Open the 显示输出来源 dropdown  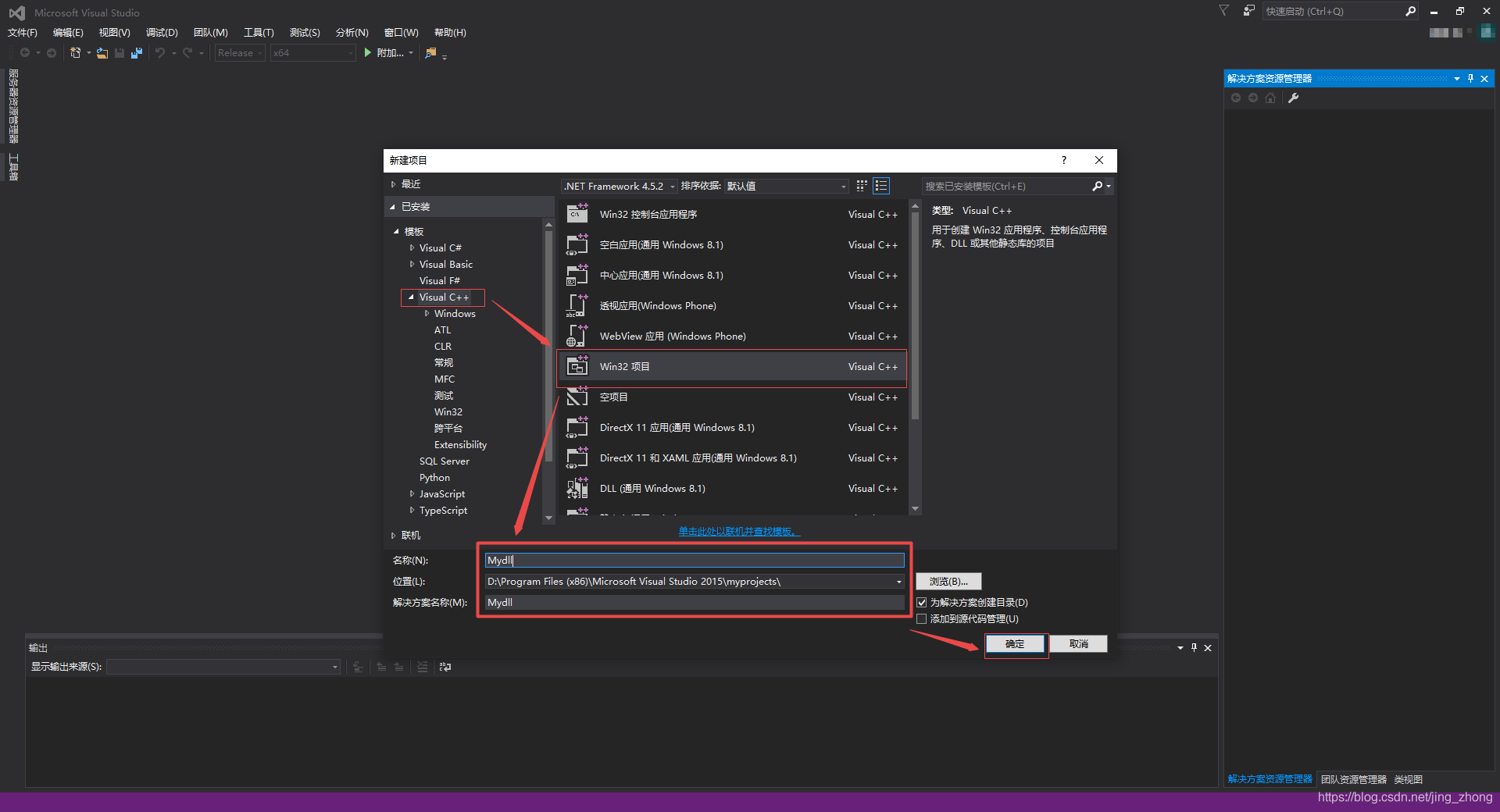pyautogui.click(x=223, y=667)
